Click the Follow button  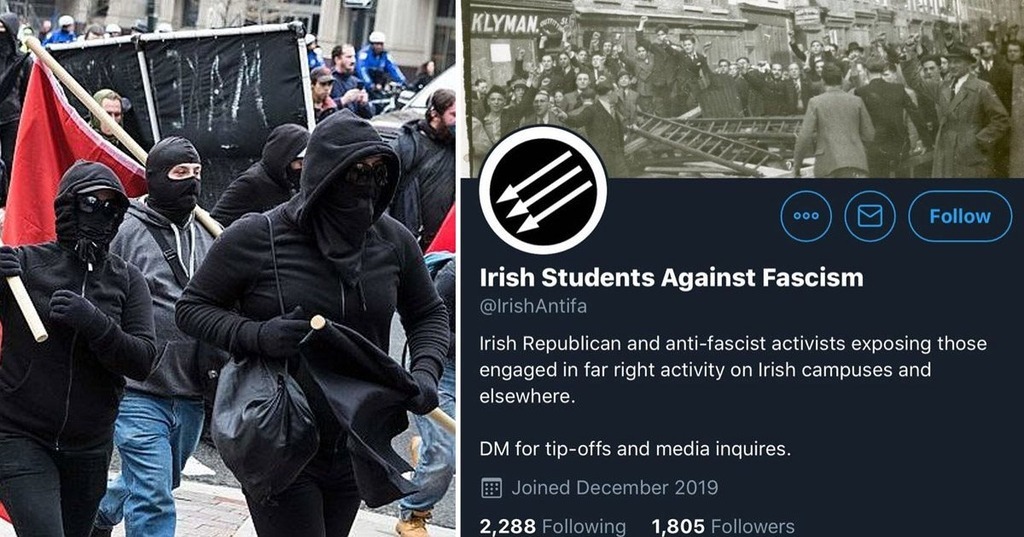click(960, 216)
